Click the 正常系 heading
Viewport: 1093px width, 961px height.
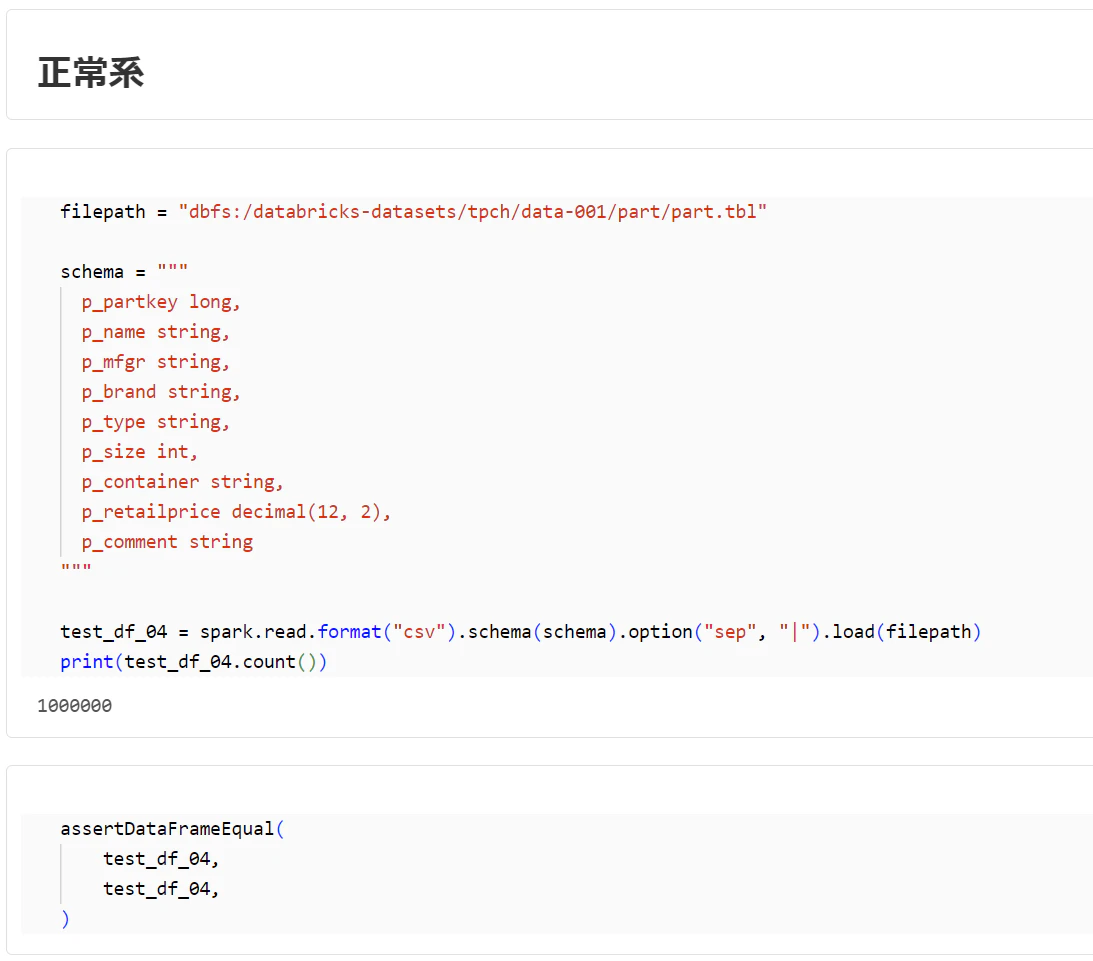91,72
